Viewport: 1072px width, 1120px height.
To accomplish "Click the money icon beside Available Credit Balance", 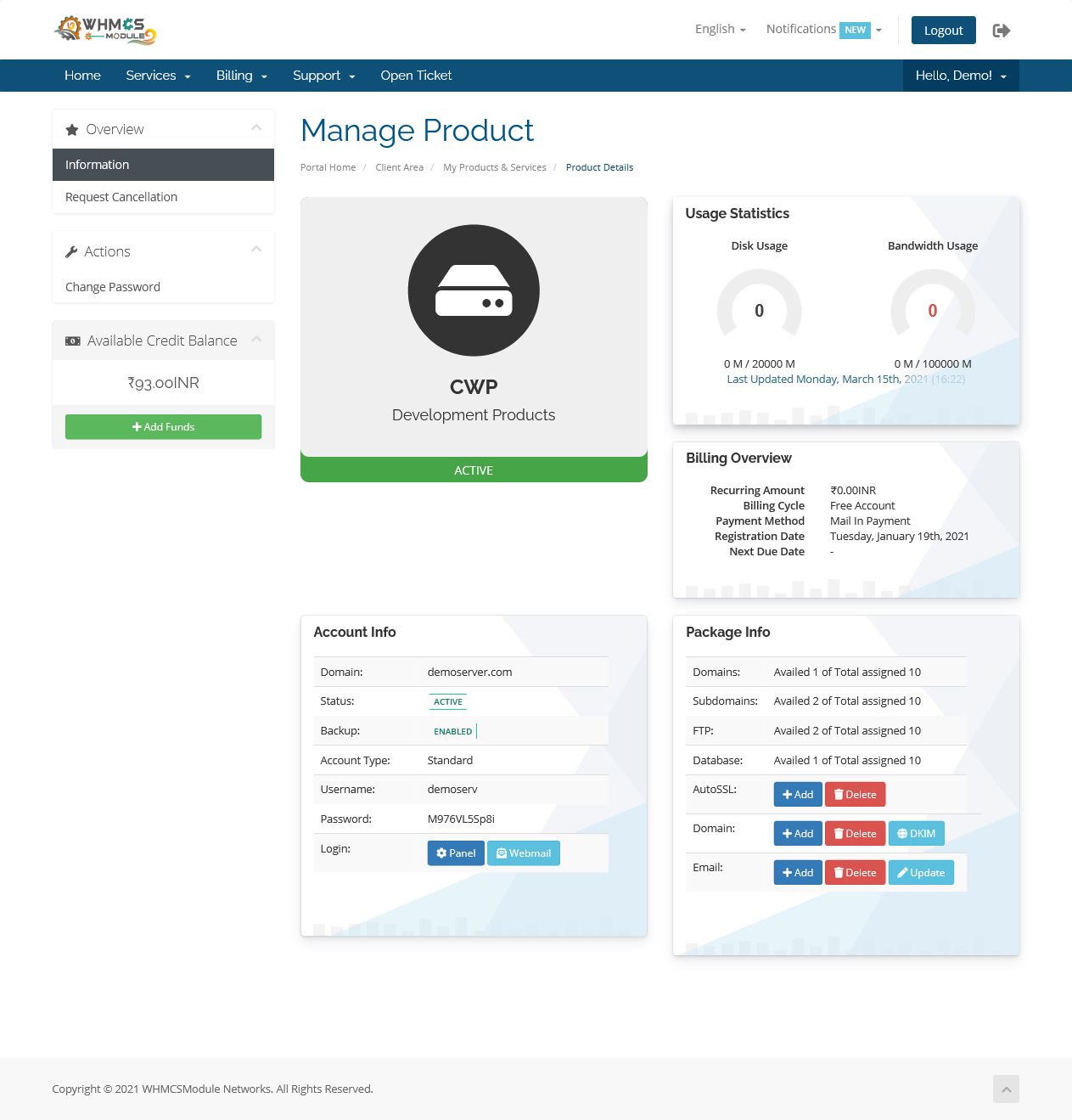I will [x=73, y=341].
